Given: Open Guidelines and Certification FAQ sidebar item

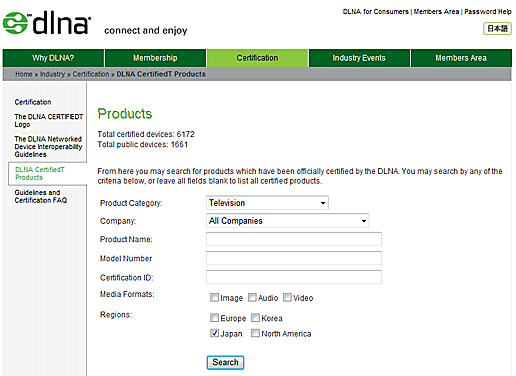Looking at the screenshot, I should (x=41, y=196).
